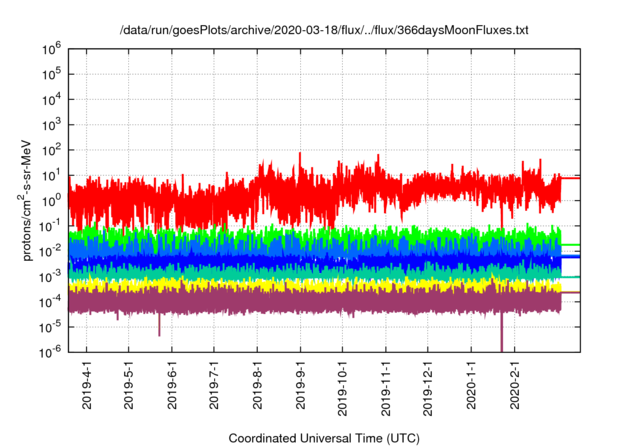Image resolution: width=640 pixels, height=448 pixels.
Task: Click the maroon flux data band
Action: coord(314,301)
